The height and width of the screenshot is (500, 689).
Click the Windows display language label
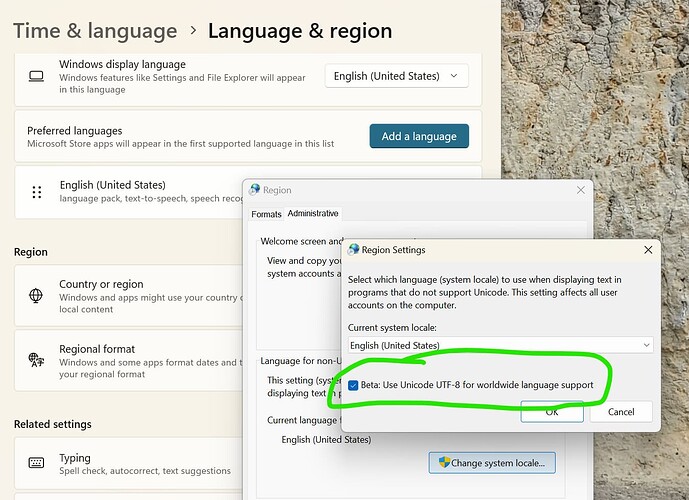tap(123, 65)
